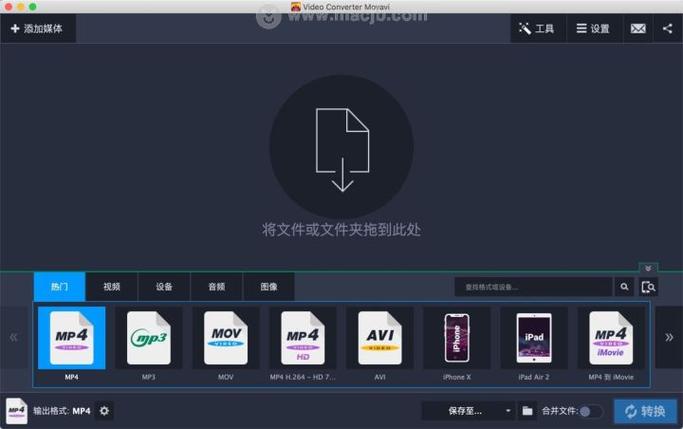The image size is (683, 429).
Task: Click the macOS green zoom button
Action: click(32, 7)
